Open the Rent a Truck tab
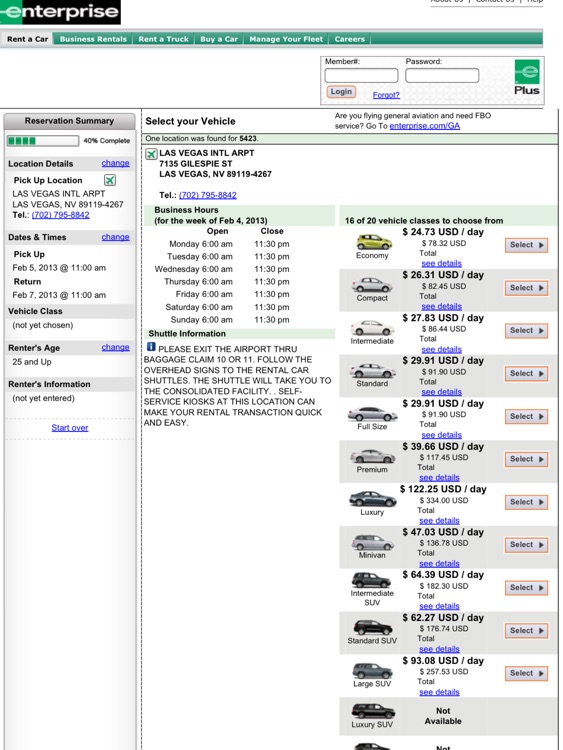 coord(164,39)
